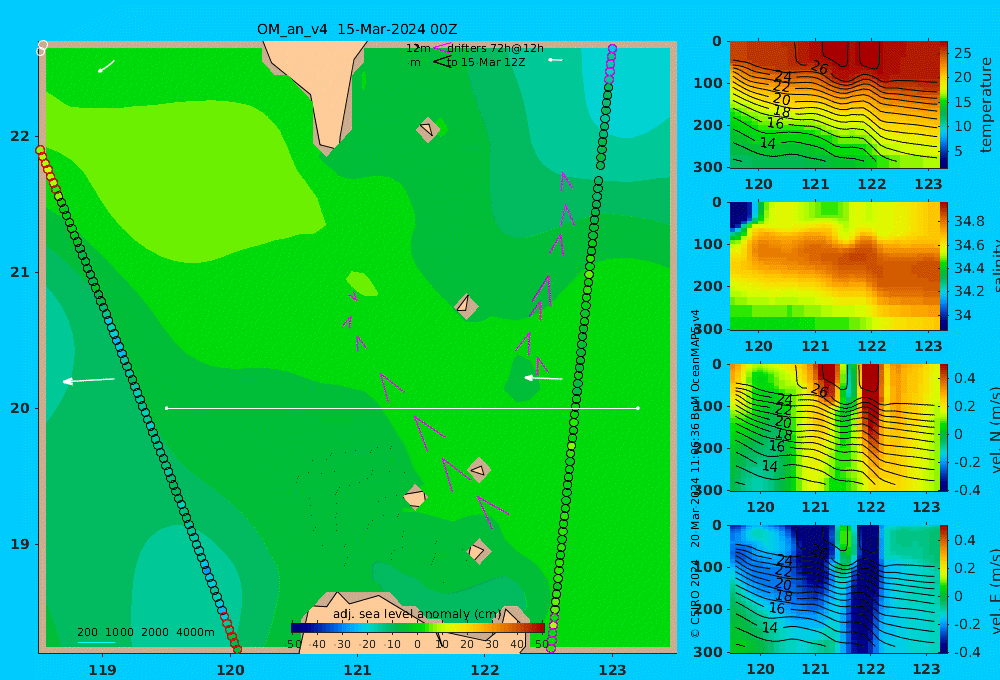Click the yellow circle atop the western satellite track
The width and height of the screenshot is (1000, 680).
[40, 150]
